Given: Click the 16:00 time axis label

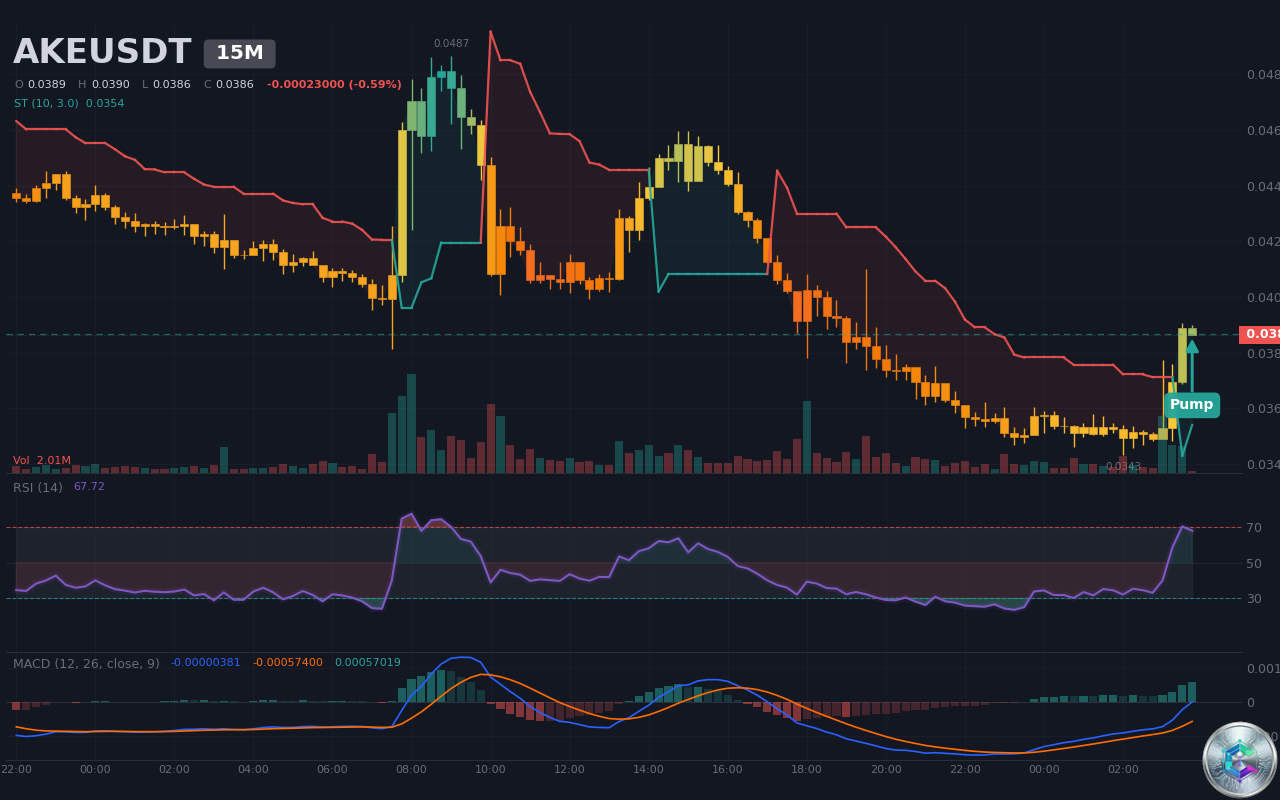Looking at the screenshot, I should coord(727,770).
